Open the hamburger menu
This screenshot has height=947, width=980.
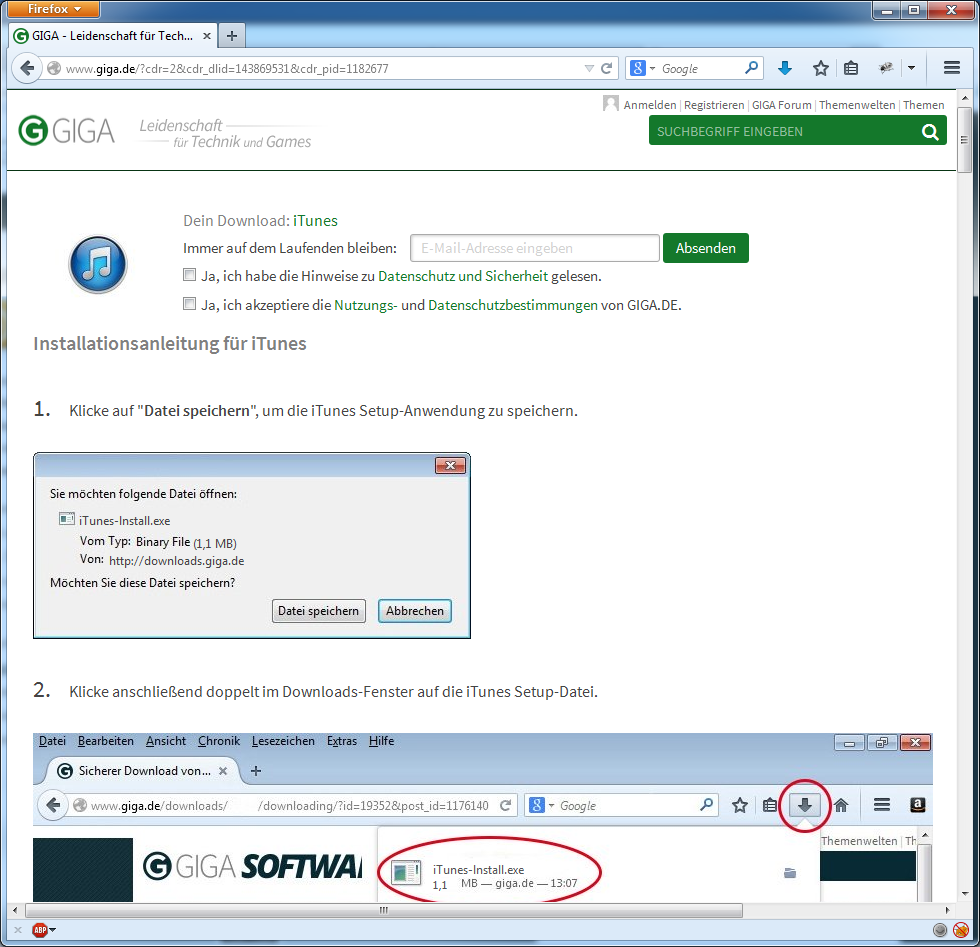(x=952, y=68)
